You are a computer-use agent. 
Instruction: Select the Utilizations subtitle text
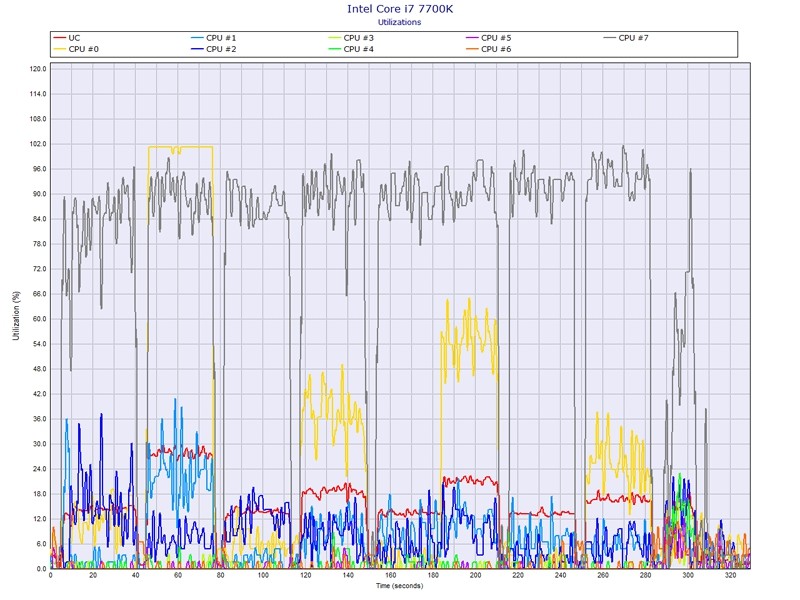(x=399, y=22)
